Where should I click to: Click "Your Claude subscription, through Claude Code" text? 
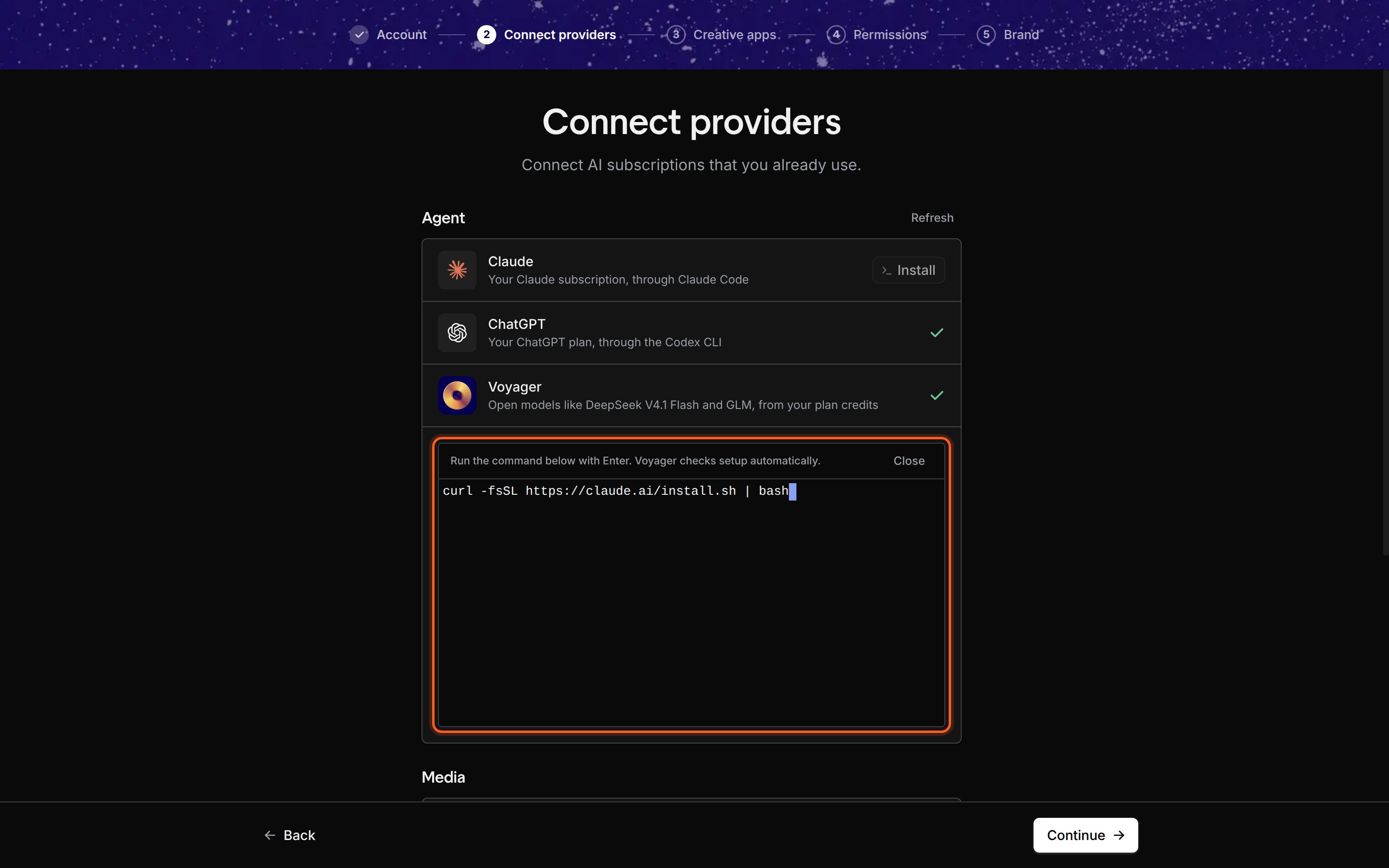tap(618, 280)
